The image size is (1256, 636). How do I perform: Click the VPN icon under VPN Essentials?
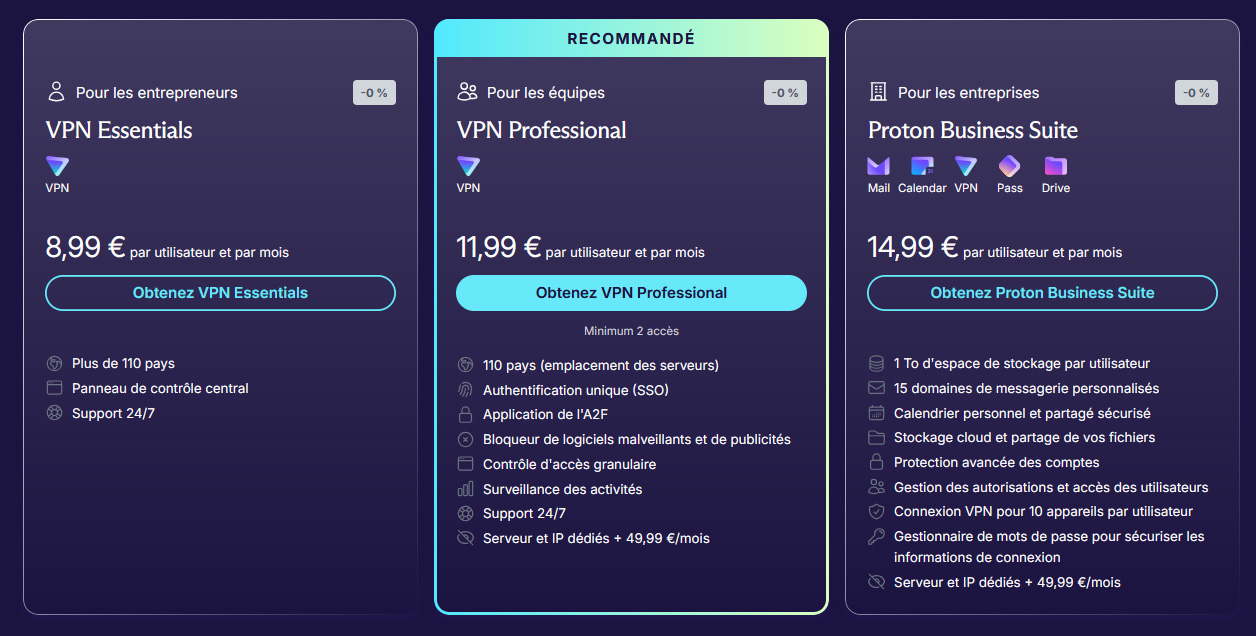coord(57,166)
